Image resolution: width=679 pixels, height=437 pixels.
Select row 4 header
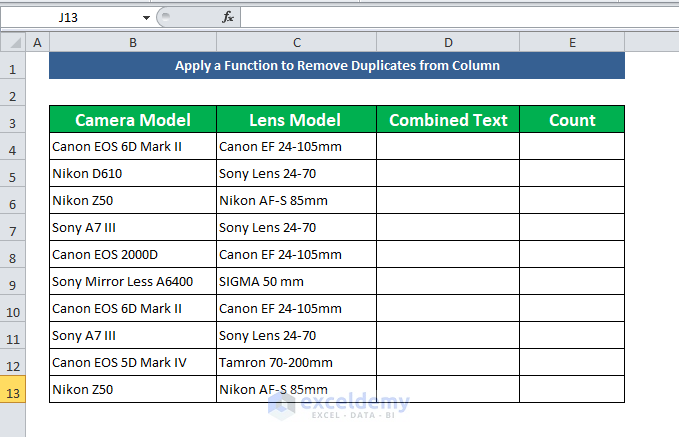click(13, 146)
